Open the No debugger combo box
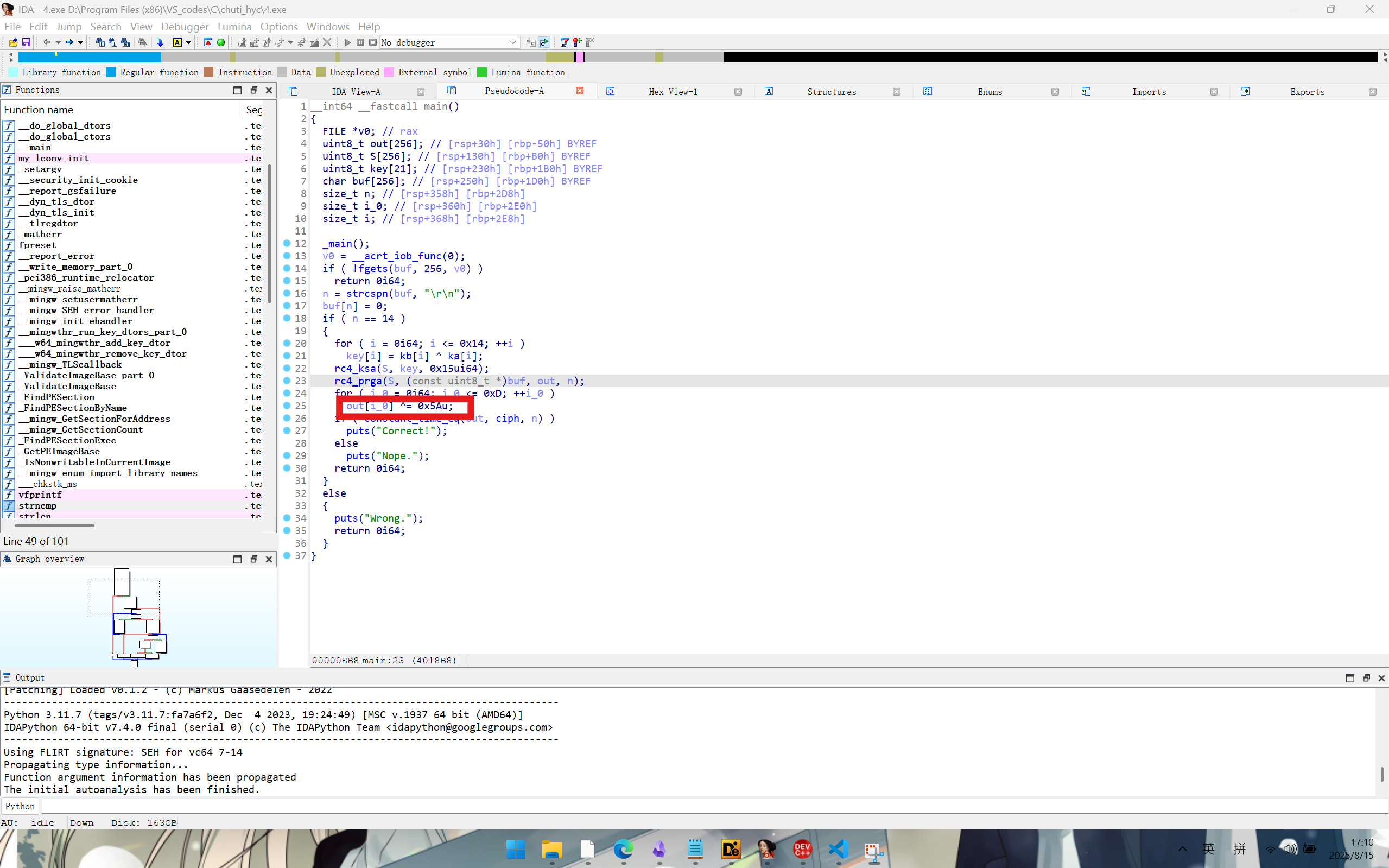 tap(449, 42)
